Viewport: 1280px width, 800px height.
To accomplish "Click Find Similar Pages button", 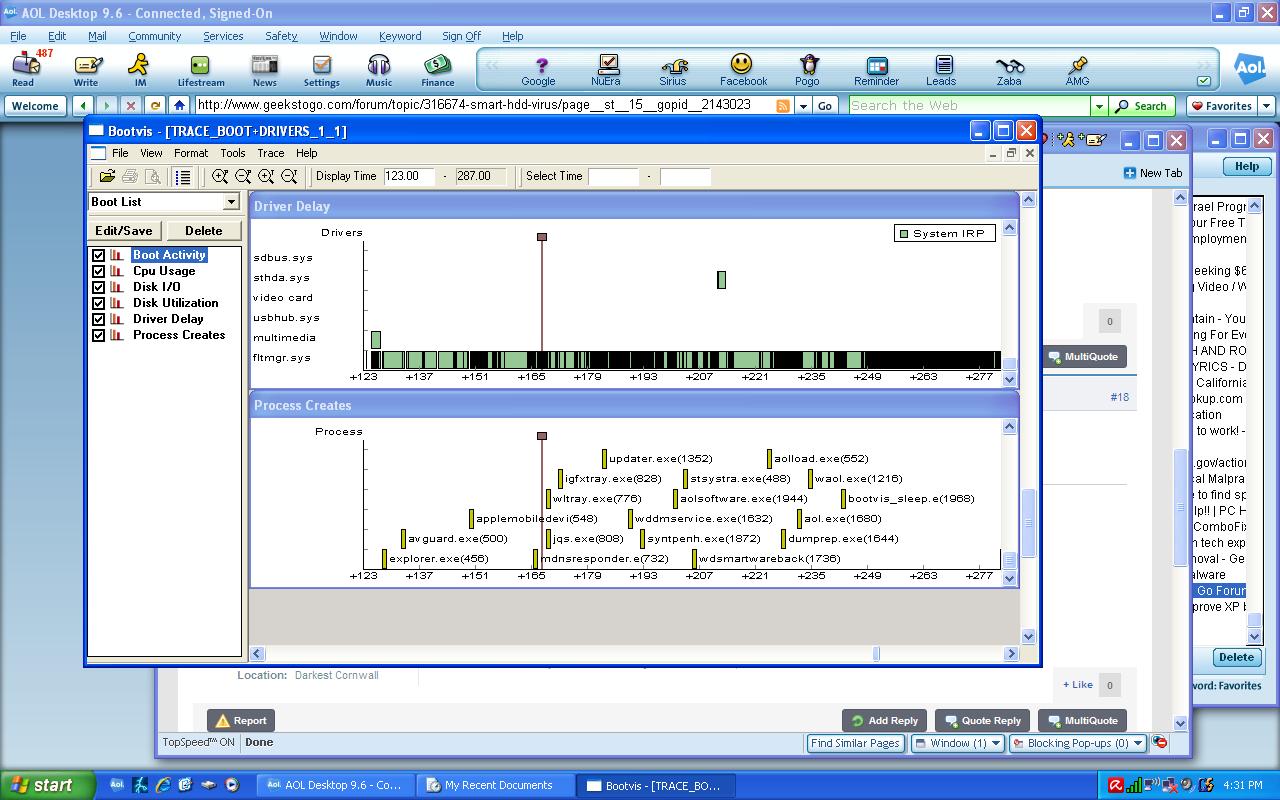I will tap(855, 743).
